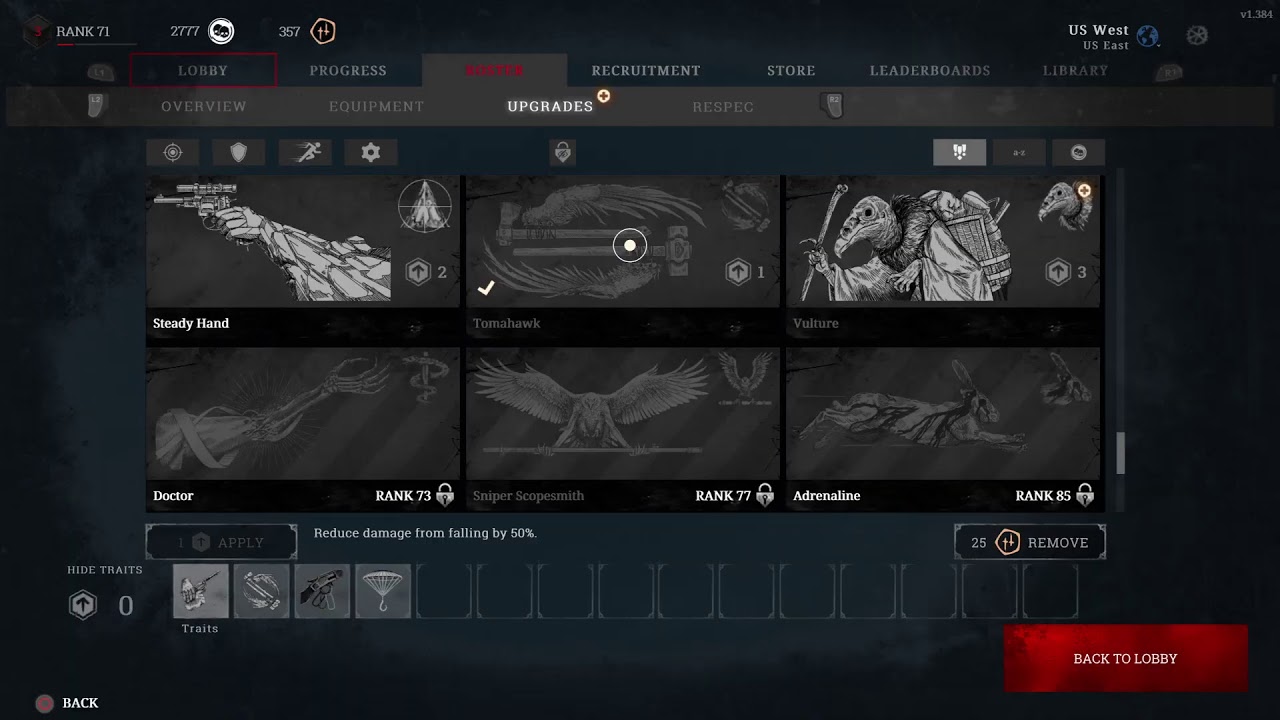Sort traits by the round coin icon
The width and height of the screenshot is (1280, 720).
pos(1078,152)
